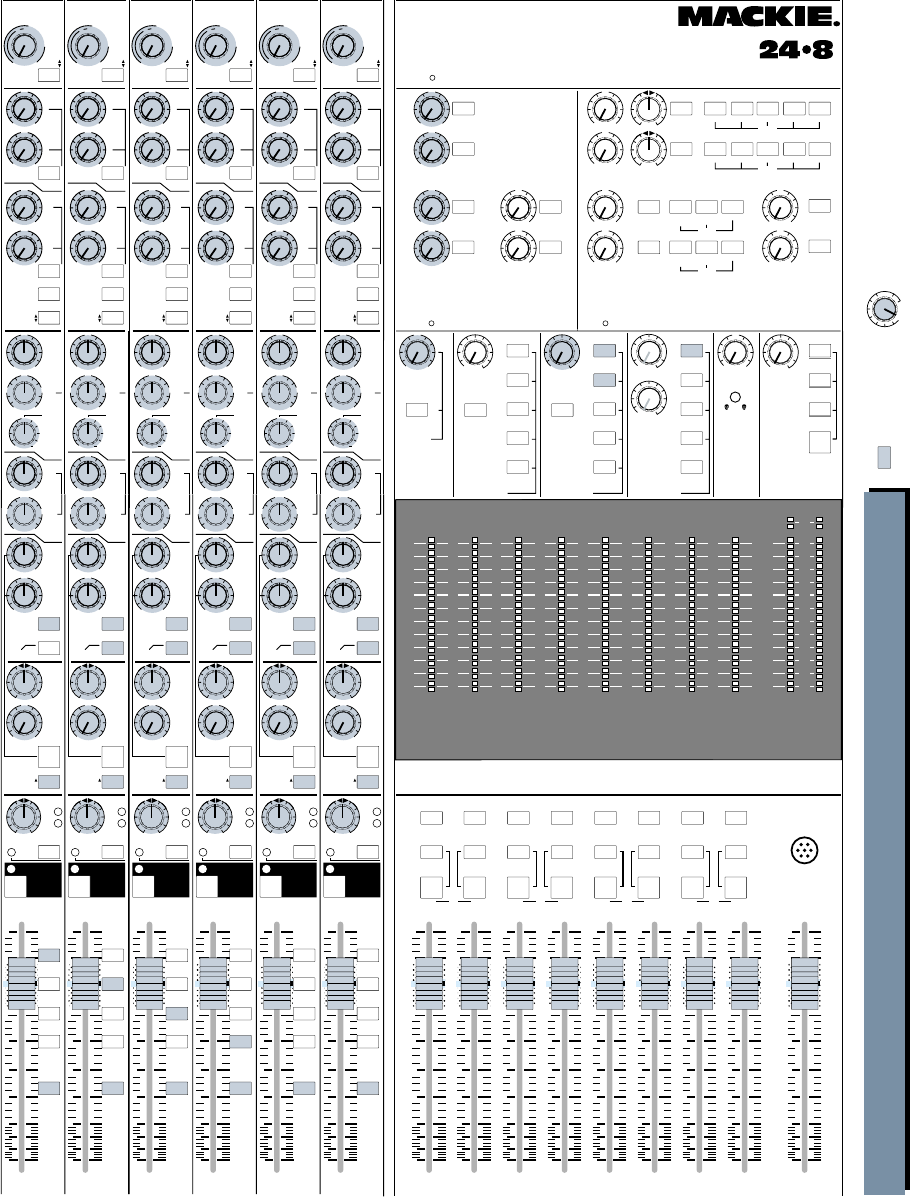Toggle bottom grey mix assign button on fifth channel
The width and height of the screenshot is (910, 1197).
(304, 1088)
